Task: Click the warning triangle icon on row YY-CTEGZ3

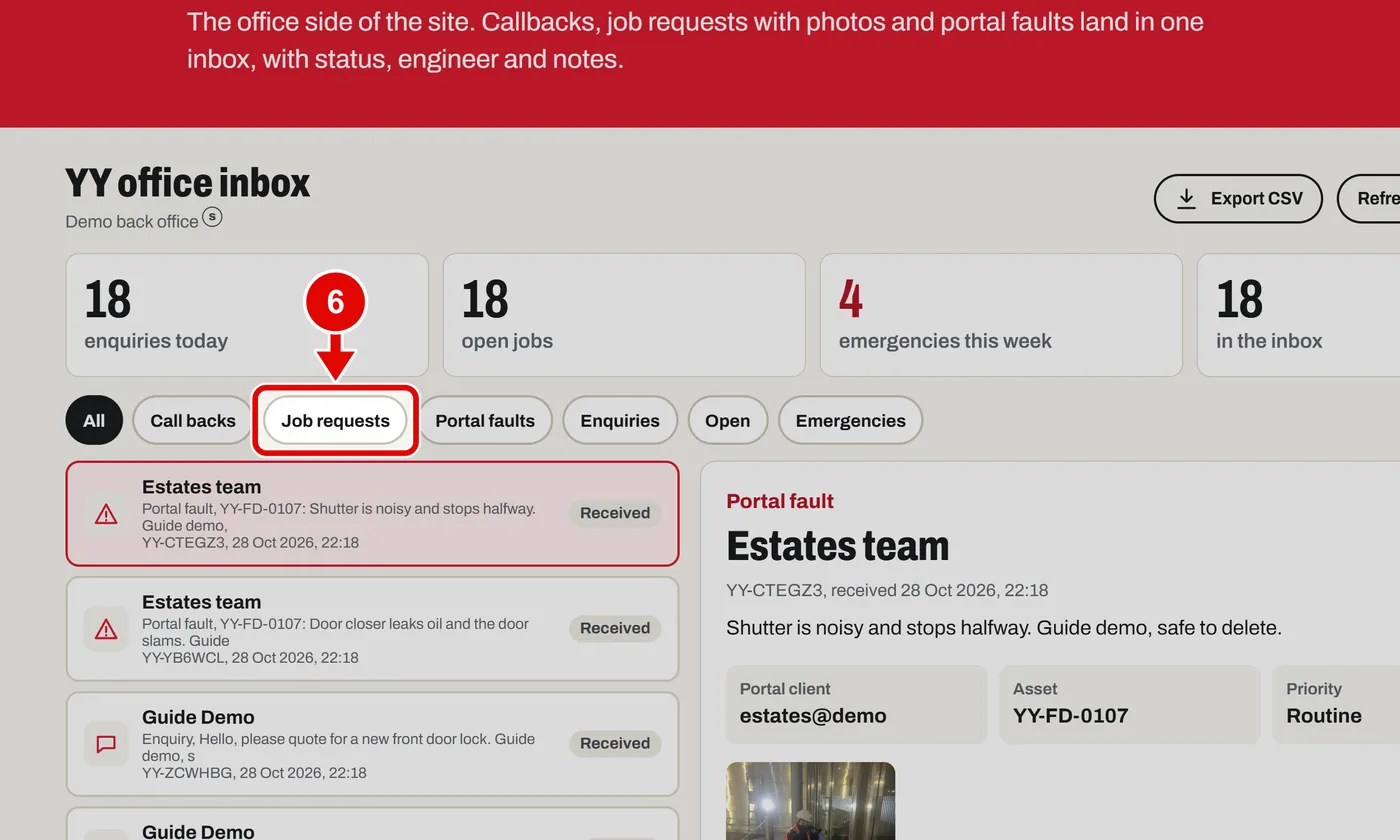Action: coord(106,514)
